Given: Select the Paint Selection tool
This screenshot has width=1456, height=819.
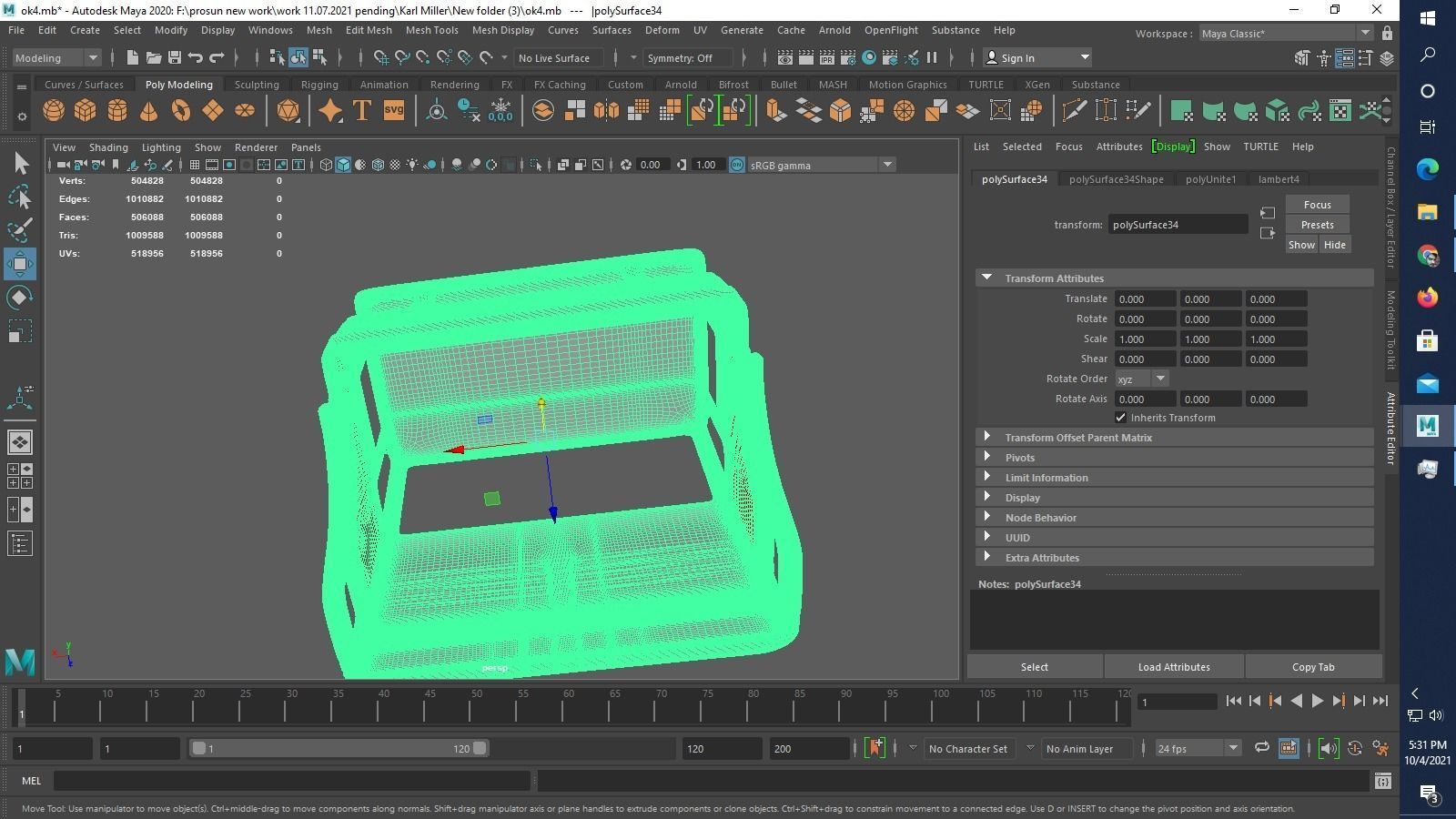Looking at the screenshot, I should 20,229.
